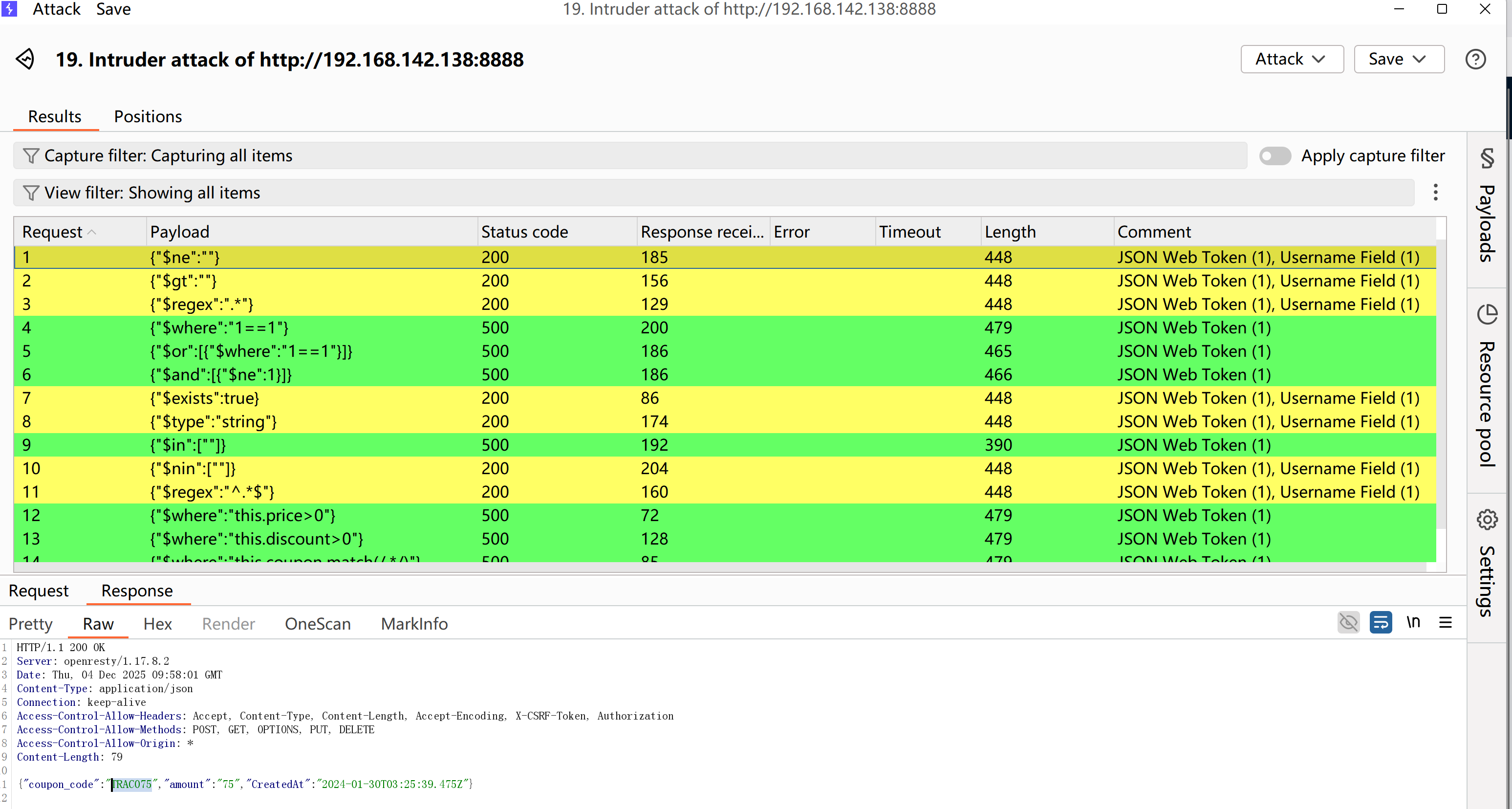Screen dimensions: 1512x809
Task: Open the three-dot results options menu
Action: tap(1435, 193)
